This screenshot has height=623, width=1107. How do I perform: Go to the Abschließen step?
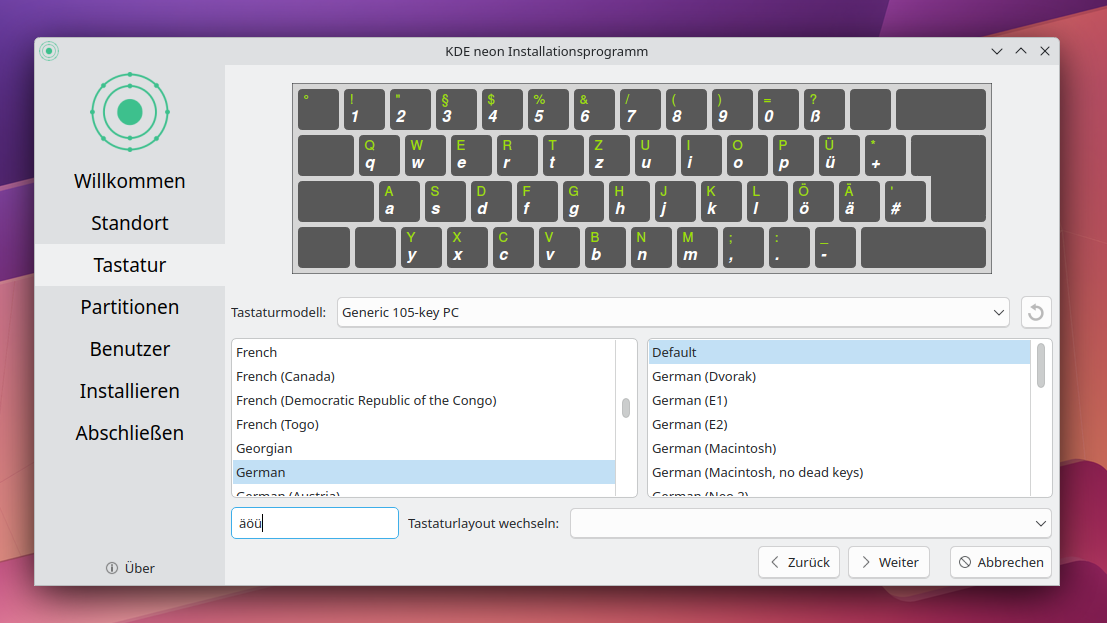(x=130, y=433)
